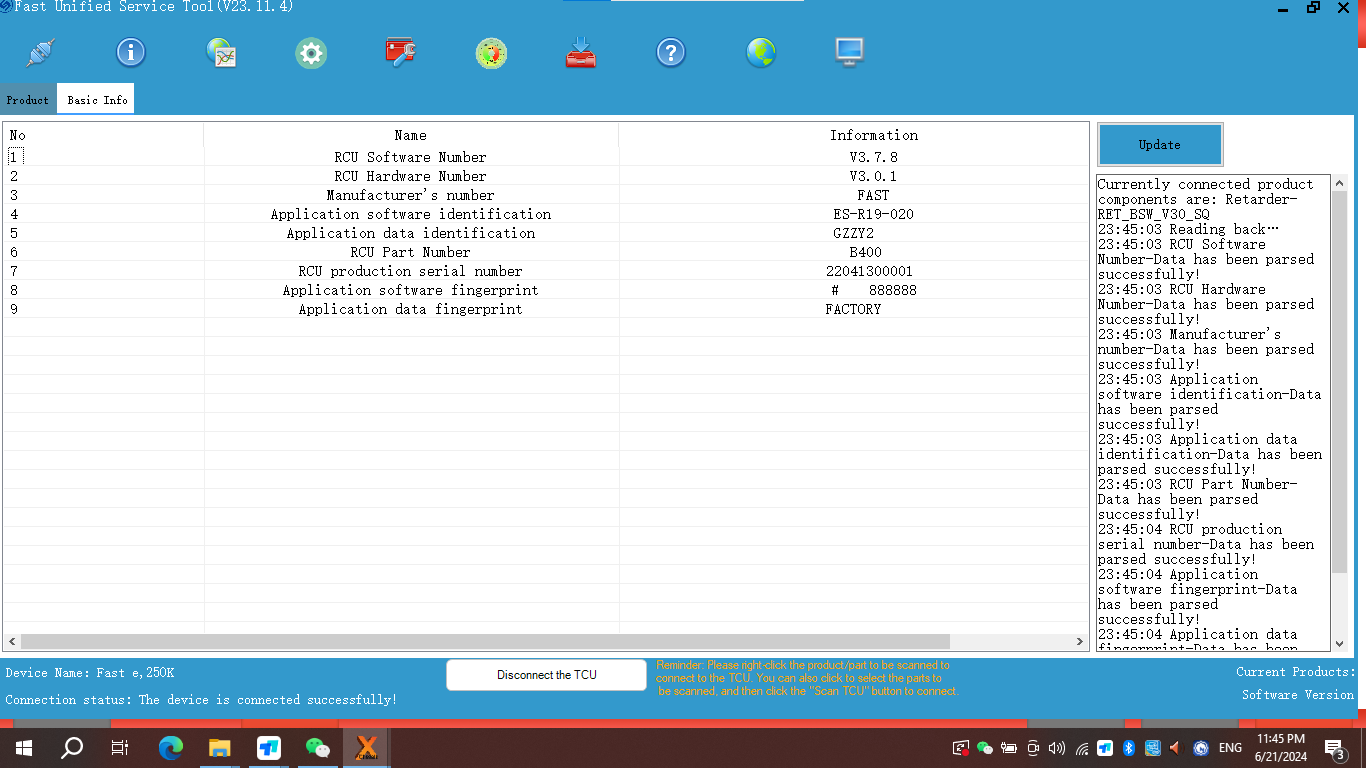Switch to the Basic Info tab
1366x768 pixels.
coord(97,100)
